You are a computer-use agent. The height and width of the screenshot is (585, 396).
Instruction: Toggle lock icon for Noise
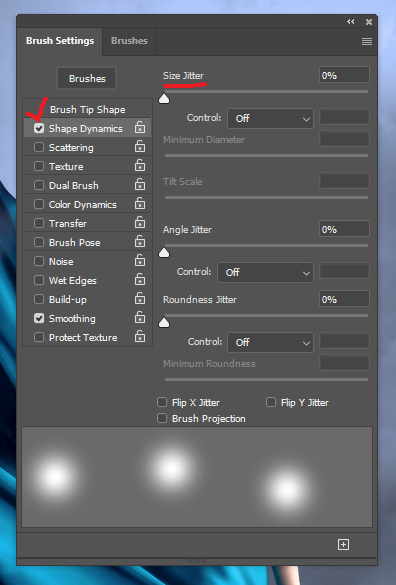[140, 261]
